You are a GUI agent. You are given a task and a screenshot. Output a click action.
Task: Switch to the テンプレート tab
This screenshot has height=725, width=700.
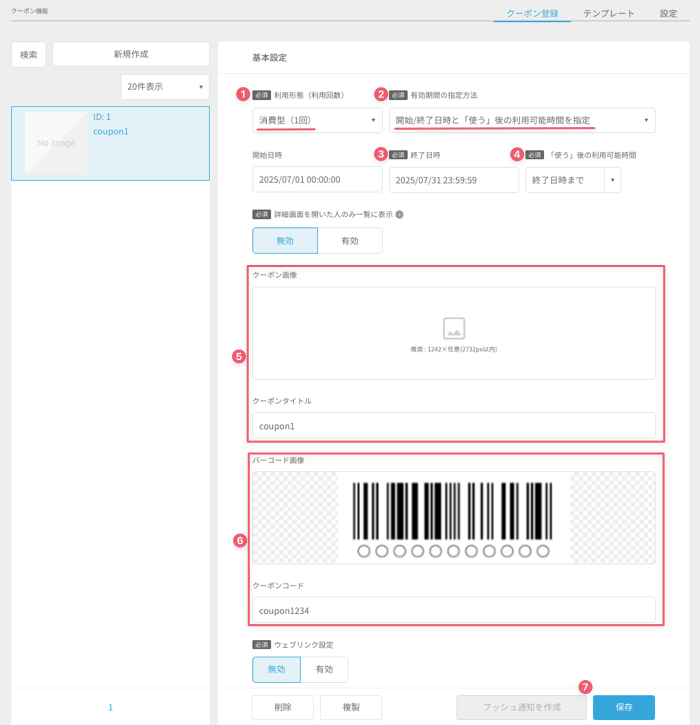pos(608,13)
